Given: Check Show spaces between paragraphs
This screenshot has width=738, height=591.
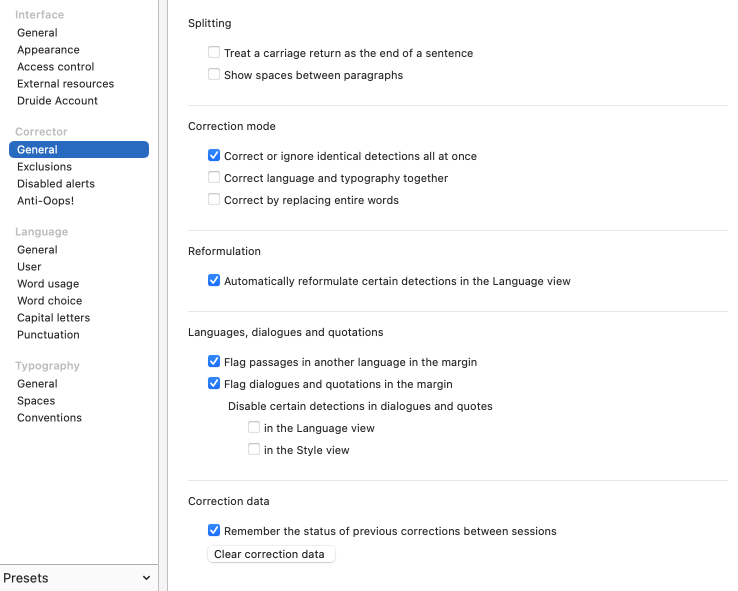Looking at the screenshot, I should [214, 75].
